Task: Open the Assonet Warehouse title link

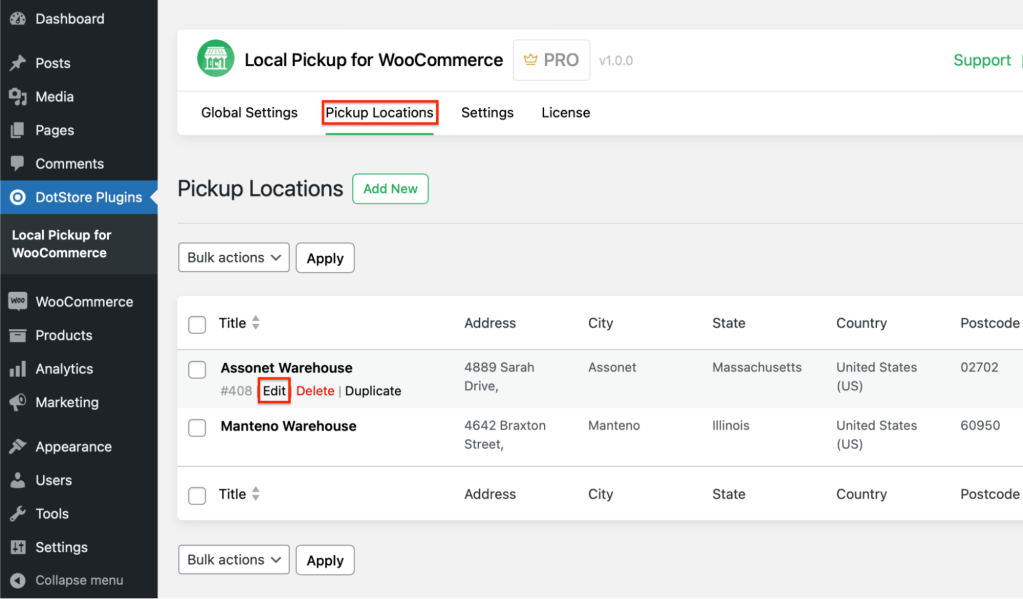Action: [x=286, y=368]
